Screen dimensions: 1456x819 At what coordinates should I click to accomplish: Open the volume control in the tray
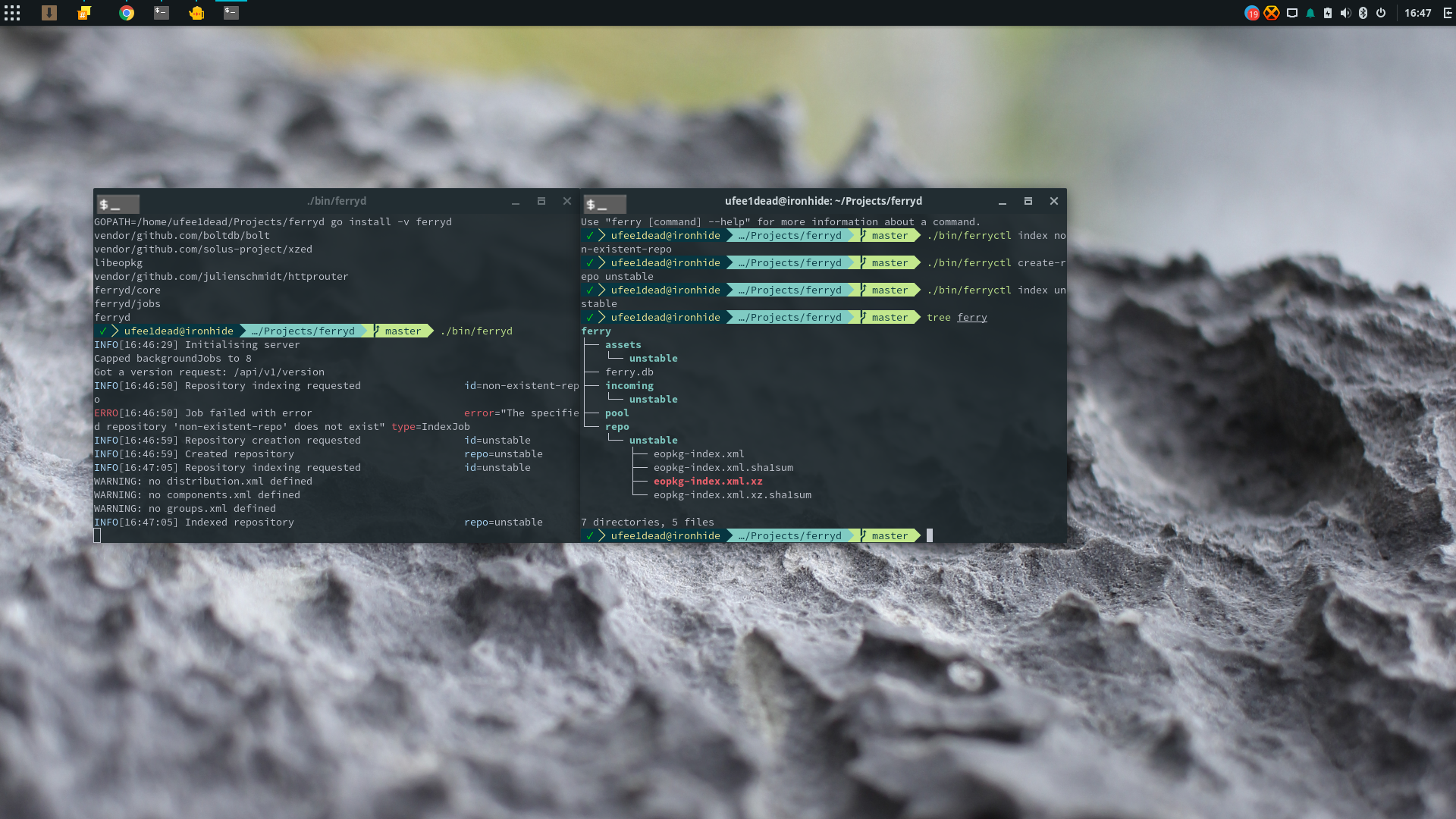point(1345,13)
